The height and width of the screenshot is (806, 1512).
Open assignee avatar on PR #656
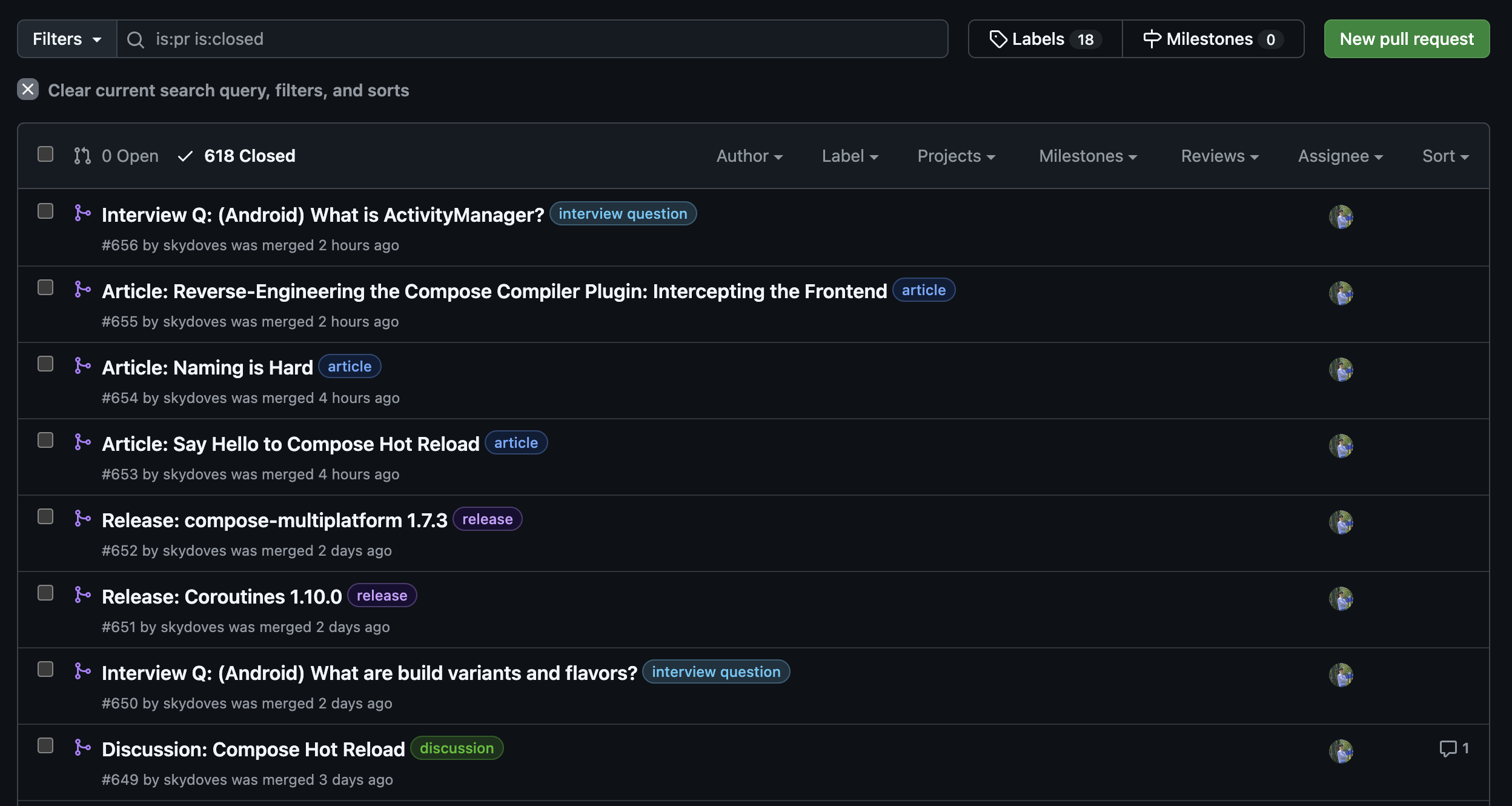1341,216
